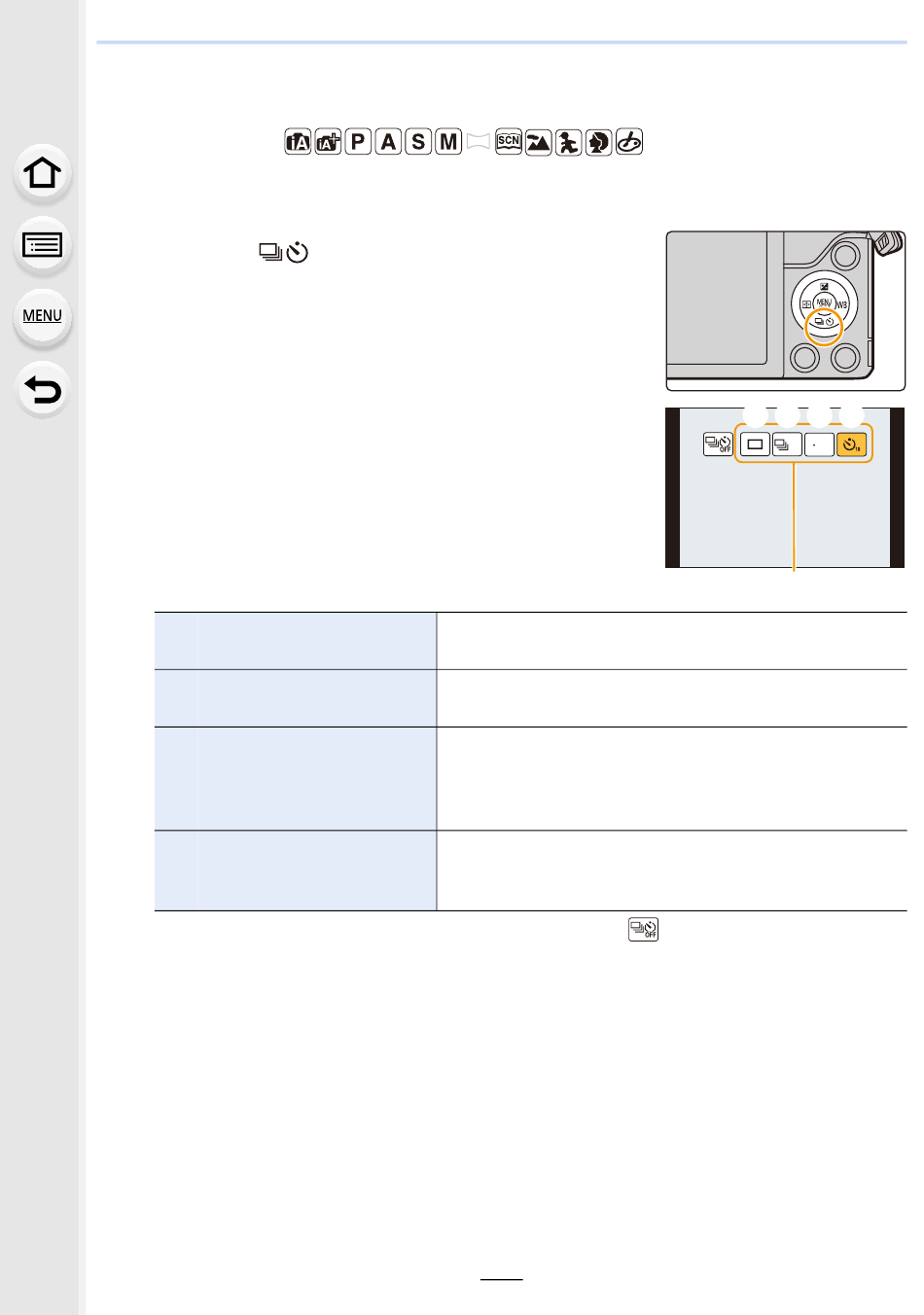Return to previous page arrow
Screen dimensions: 924x1315
click(43, 389)
